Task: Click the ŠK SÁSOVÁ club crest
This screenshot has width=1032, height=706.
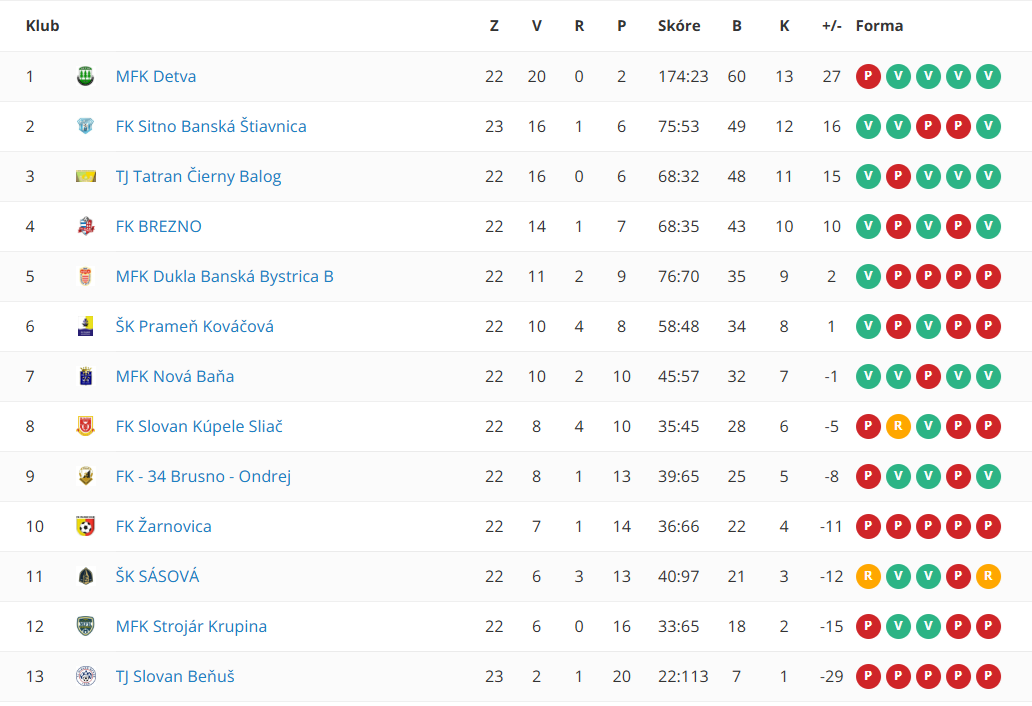Action: pyautogui.click(x=86, y=576)
